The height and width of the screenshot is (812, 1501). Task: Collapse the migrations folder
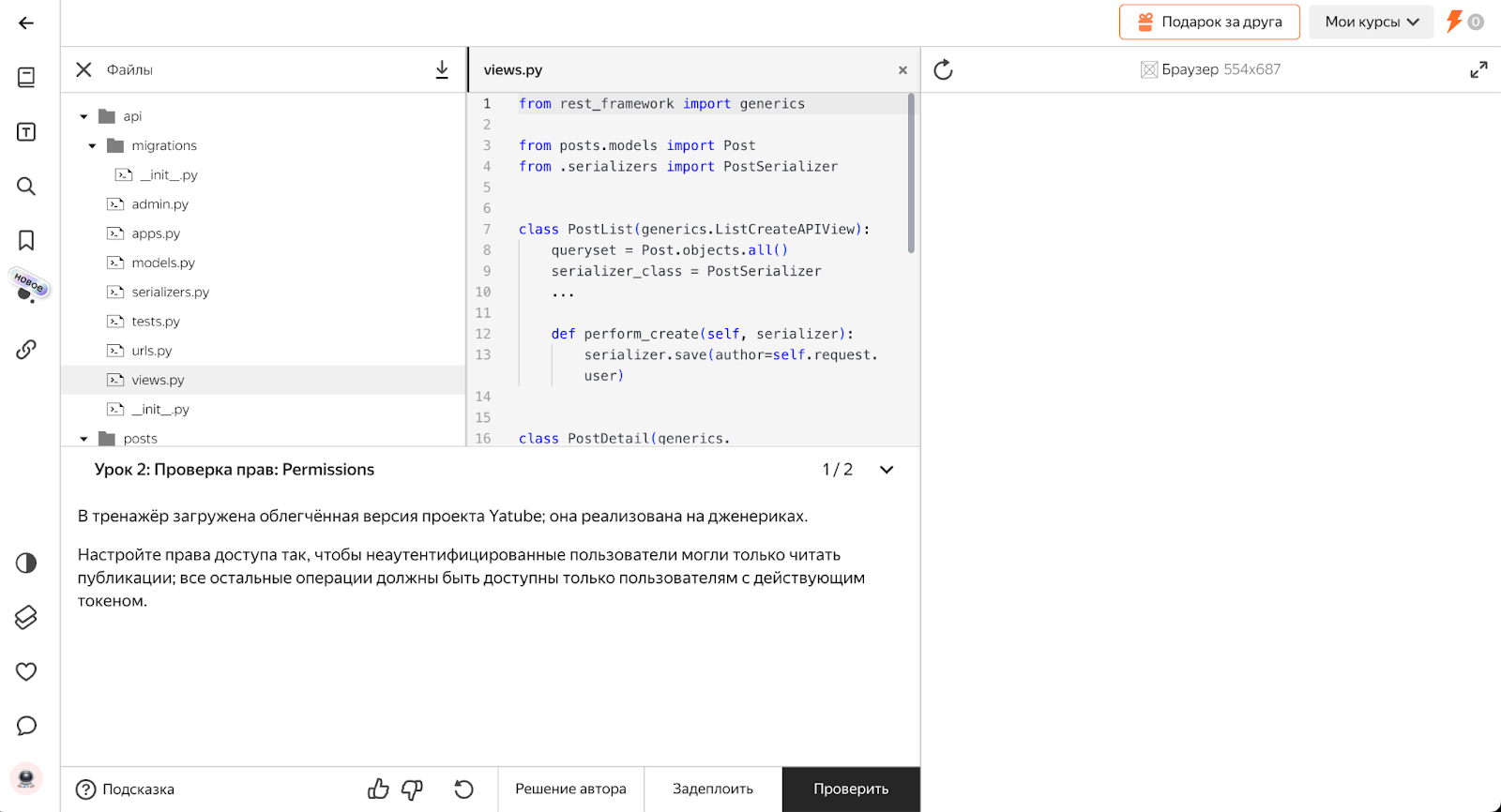(x=92, y=146)
